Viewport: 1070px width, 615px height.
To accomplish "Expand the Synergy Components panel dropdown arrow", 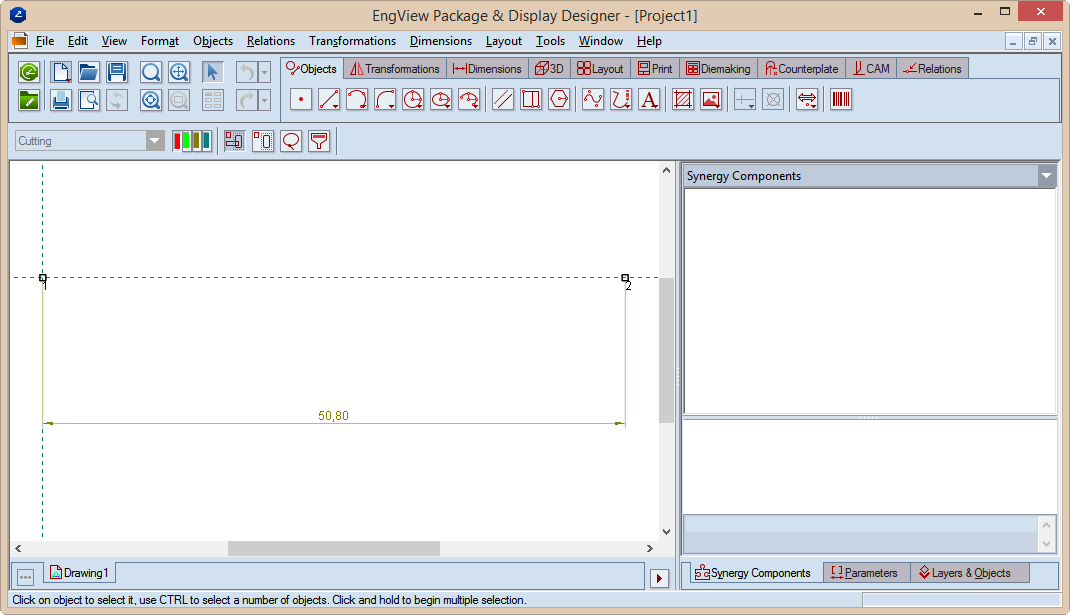I will [x=1046, y=176].
